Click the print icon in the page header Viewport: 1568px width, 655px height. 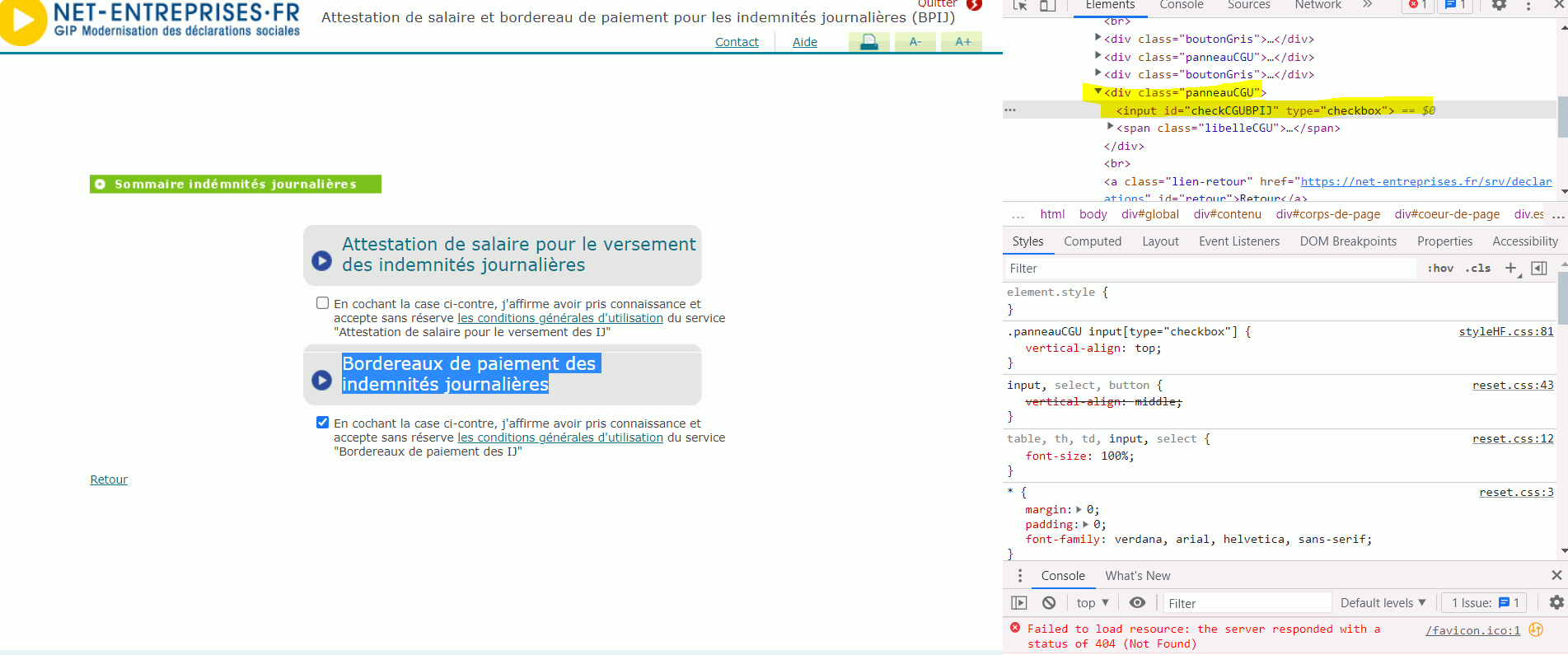(868, 42)
